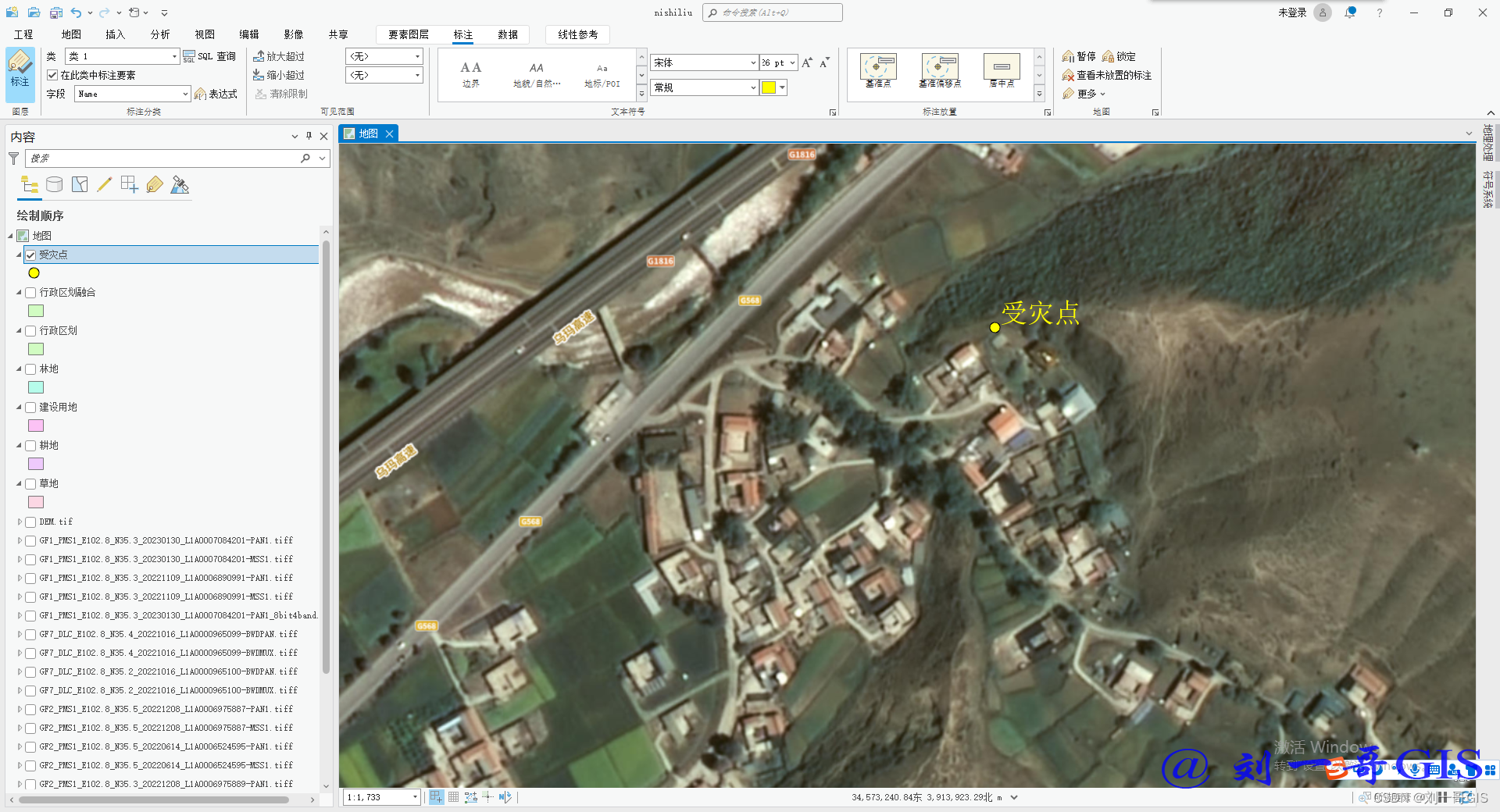The width and height of the screenshot is (1500, 812).
Task: Click the command search box at top
Action: [x=773, y=12]
